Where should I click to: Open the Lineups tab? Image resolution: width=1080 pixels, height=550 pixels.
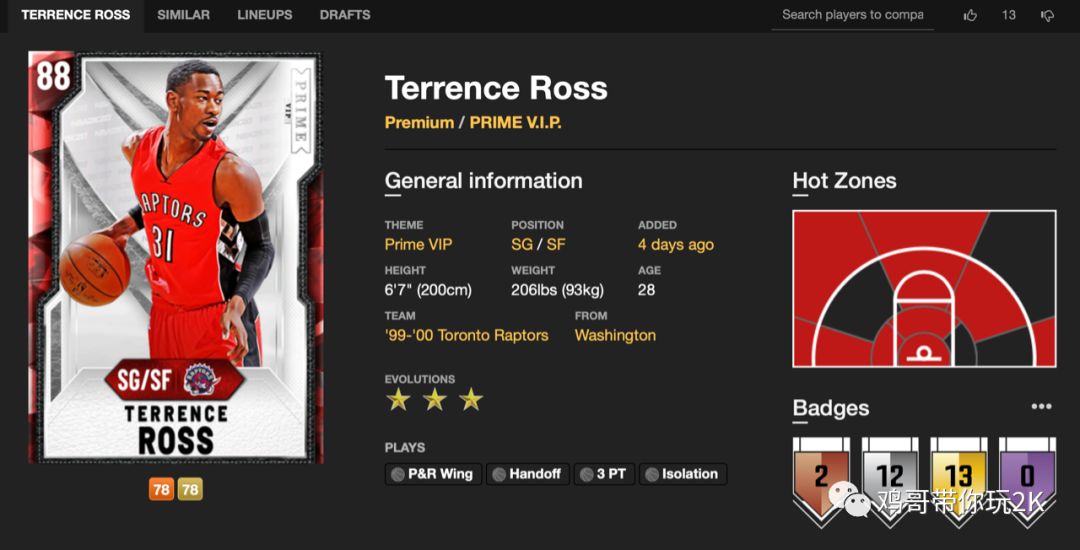pyautogui.click(x=265, y=15)
